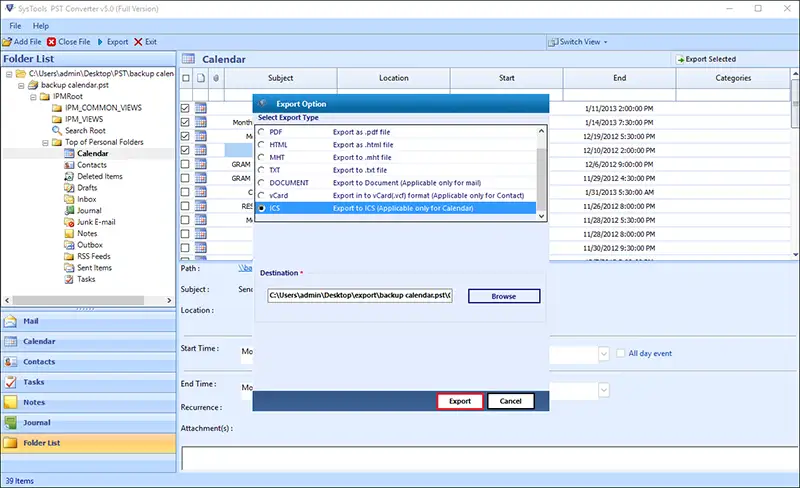Image resolution: width=800 pixels, height=488 pixels.
Task: Open the Help menu
Action: [x=41, y=26]
